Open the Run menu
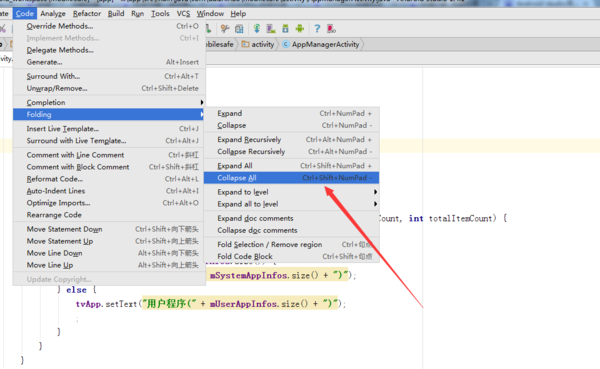The image size is (600, 369). pos(137,13)
